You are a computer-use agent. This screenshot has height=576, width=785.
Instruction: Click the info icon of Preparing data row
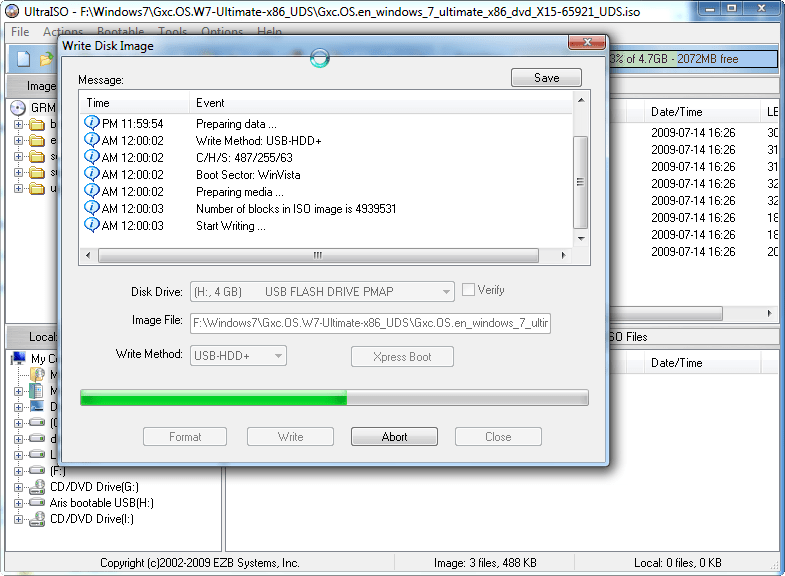tap(92, 123)
